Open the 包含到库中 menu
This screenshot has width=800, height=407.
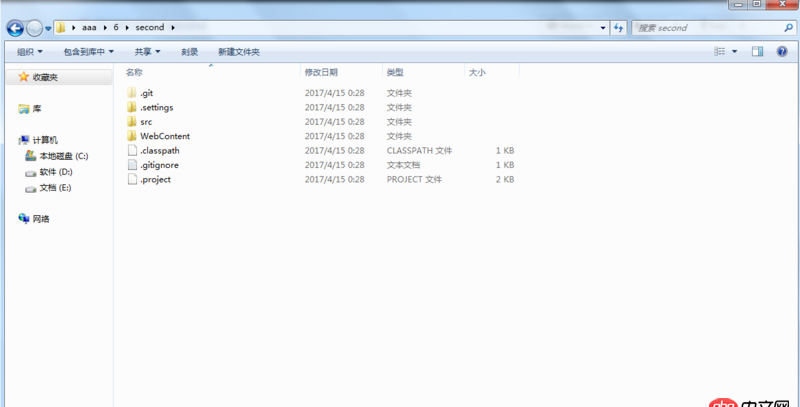point(88,52)
